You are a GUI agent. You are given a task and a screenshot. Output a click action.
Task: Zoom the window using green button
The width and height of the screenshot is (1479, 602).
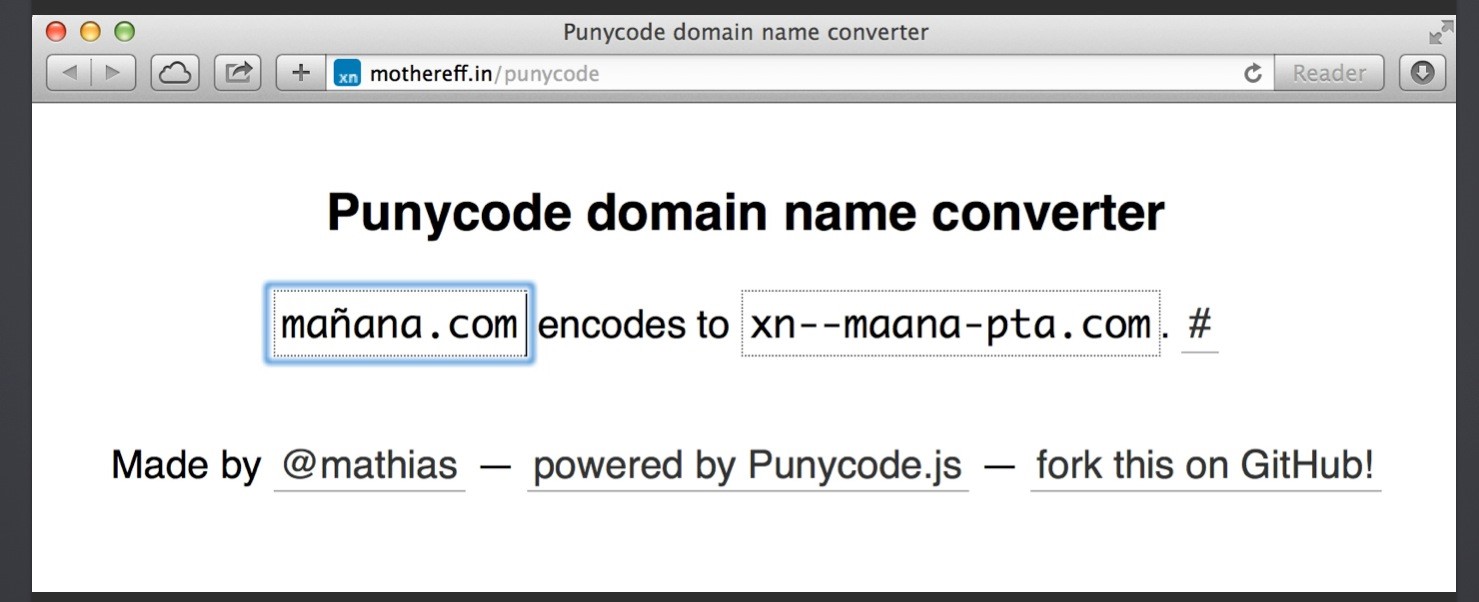[x=124, y=32]
